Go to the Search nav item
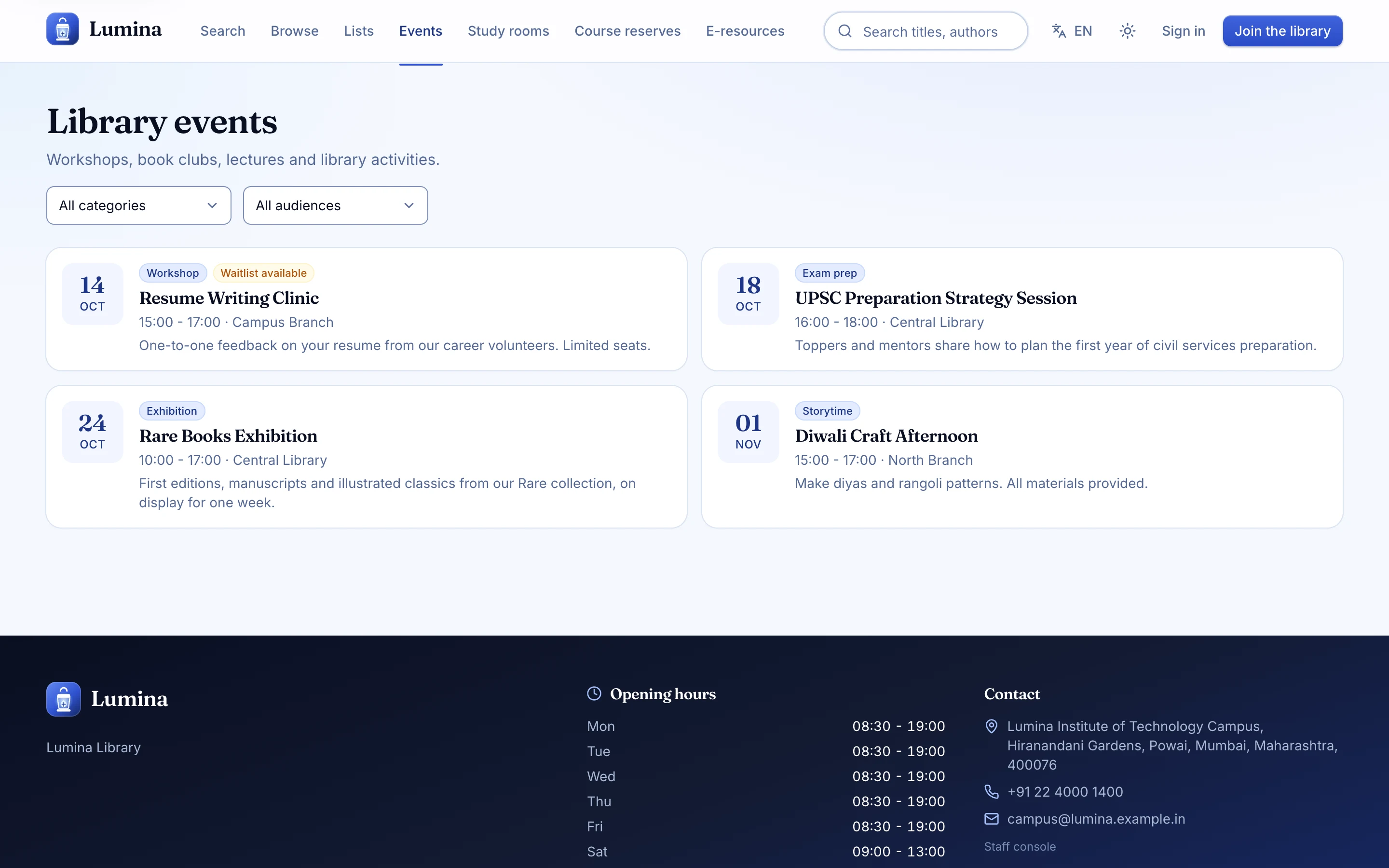Image resolution: width=1389 pixels, height=868 pixels. coord(223,31)
